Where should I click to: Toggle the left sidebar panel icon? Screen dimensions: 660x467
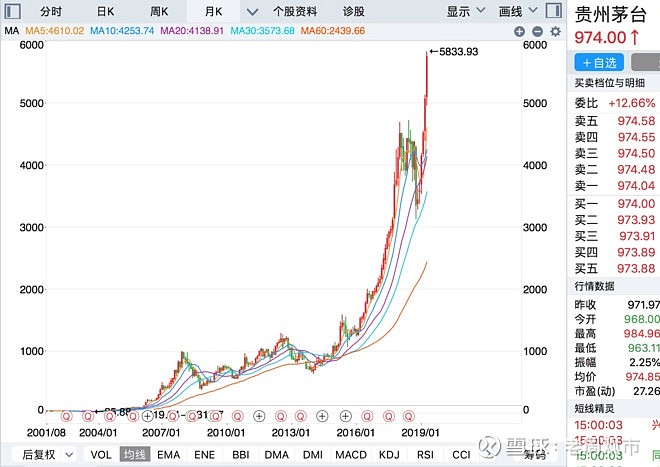[x=12, y=11]
